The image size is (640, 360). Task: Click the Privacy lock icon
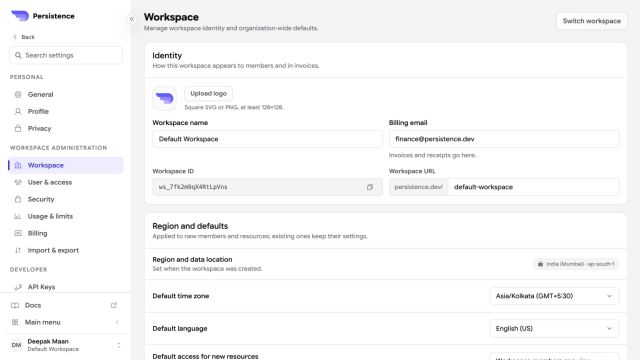[18, 129]
